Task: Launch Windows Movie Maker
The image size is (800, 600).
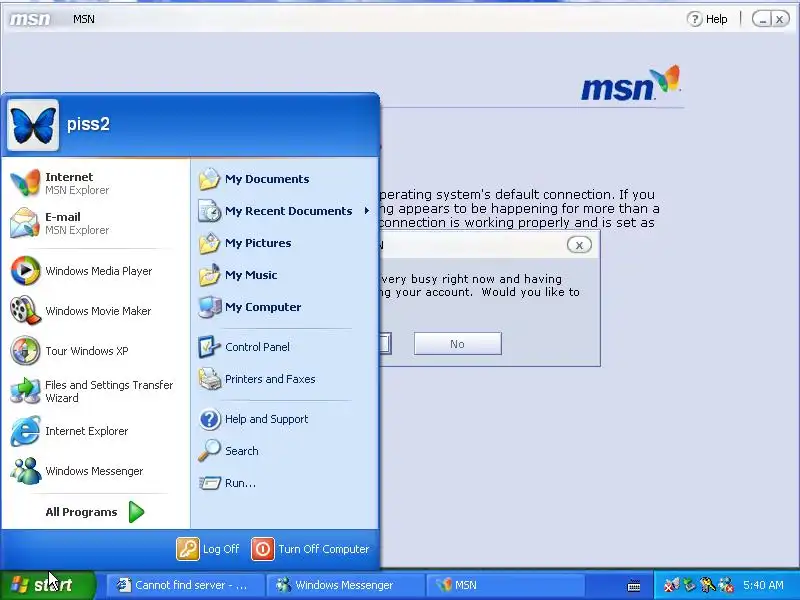Action: point(95,311)
